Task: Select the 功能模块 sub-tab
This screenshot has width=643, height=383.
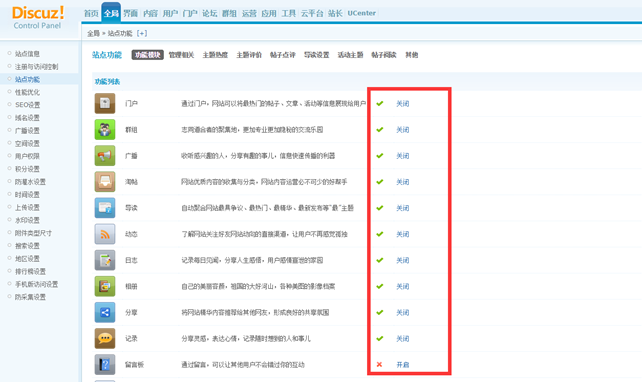Action: [148, 55]
